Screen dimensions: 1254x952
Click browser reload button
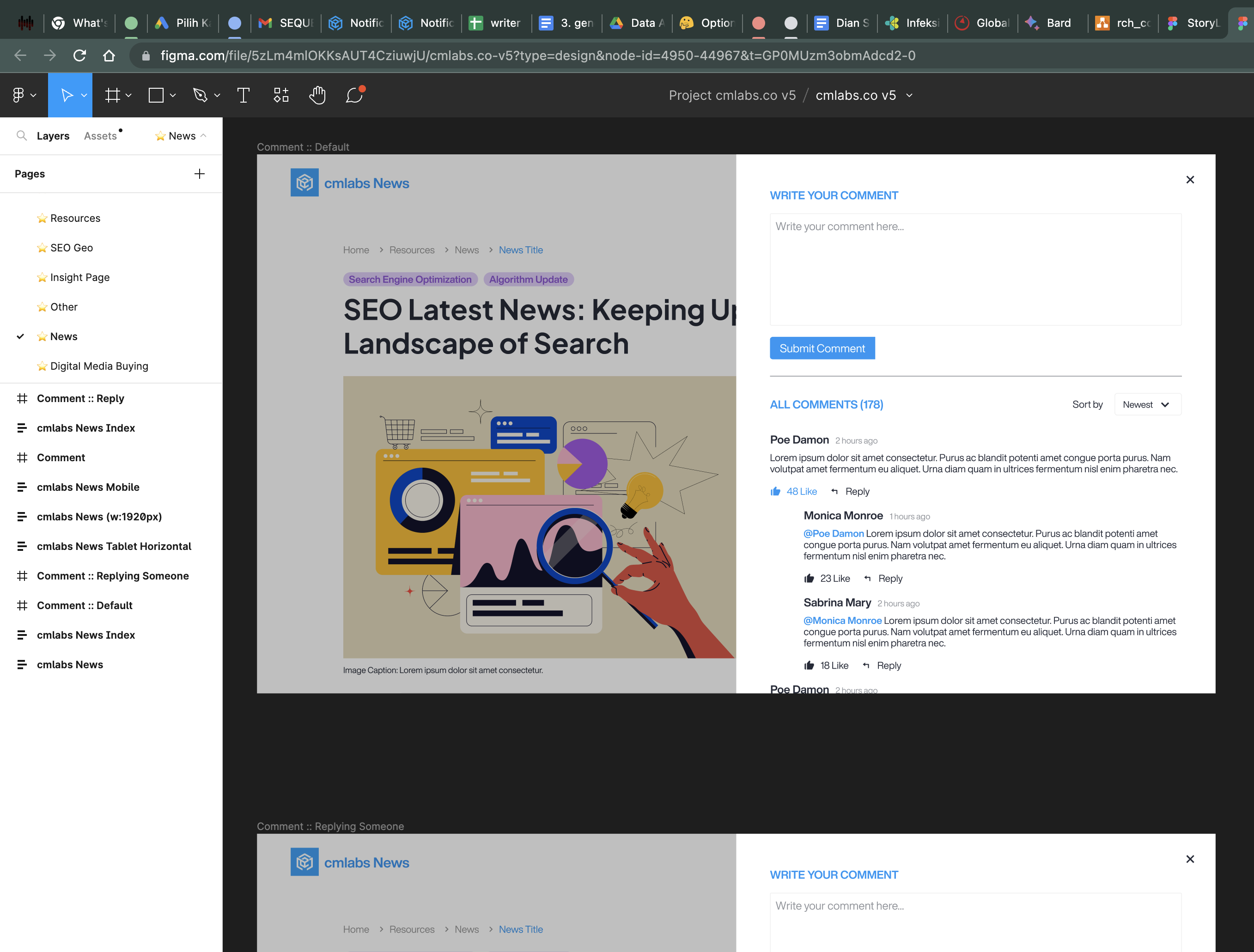pyautogui.click(x=80, y=55)
